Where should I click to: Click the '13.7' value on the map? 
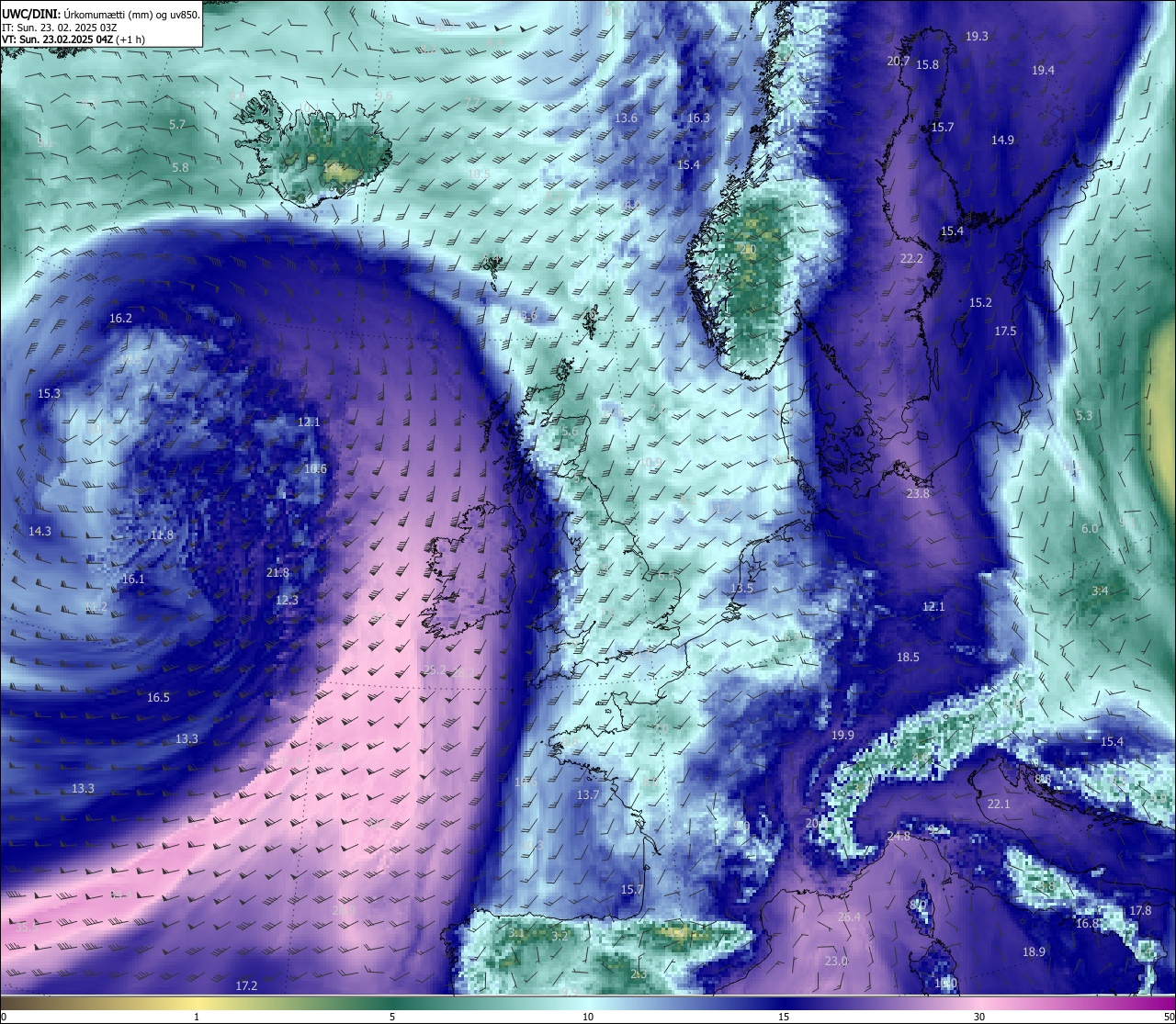coord(587,795)
